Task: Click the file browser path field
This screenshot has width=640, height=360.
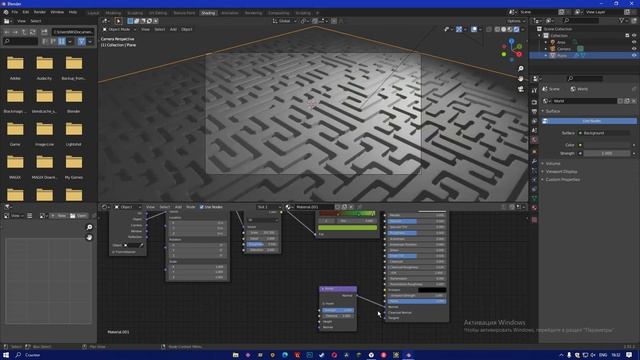Action: point(73,32)
